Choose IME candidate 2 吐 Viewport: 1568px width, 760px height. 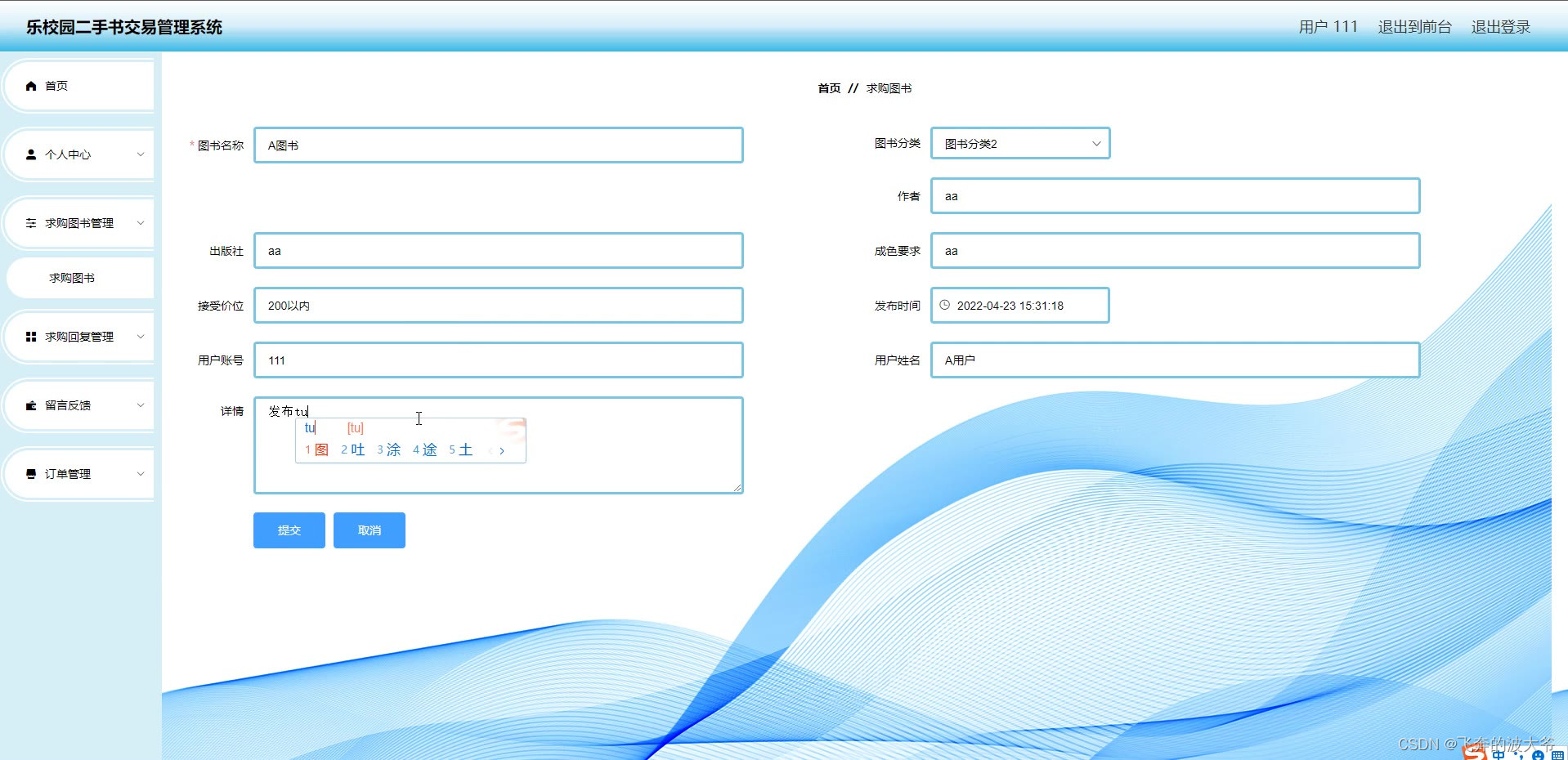pos(353,450)
